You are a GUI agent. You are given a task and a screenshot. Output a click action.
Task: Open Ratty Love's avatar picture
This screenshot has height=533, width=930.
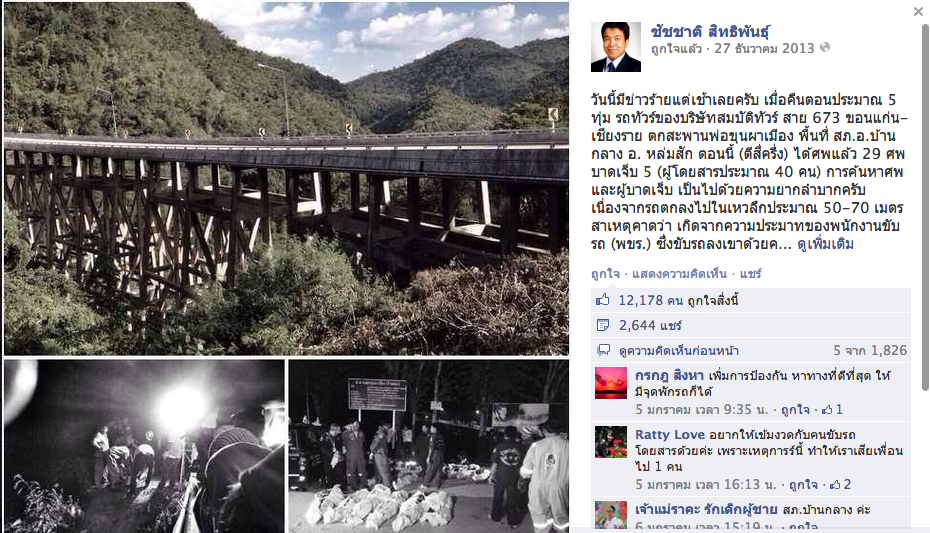point(611,442)
